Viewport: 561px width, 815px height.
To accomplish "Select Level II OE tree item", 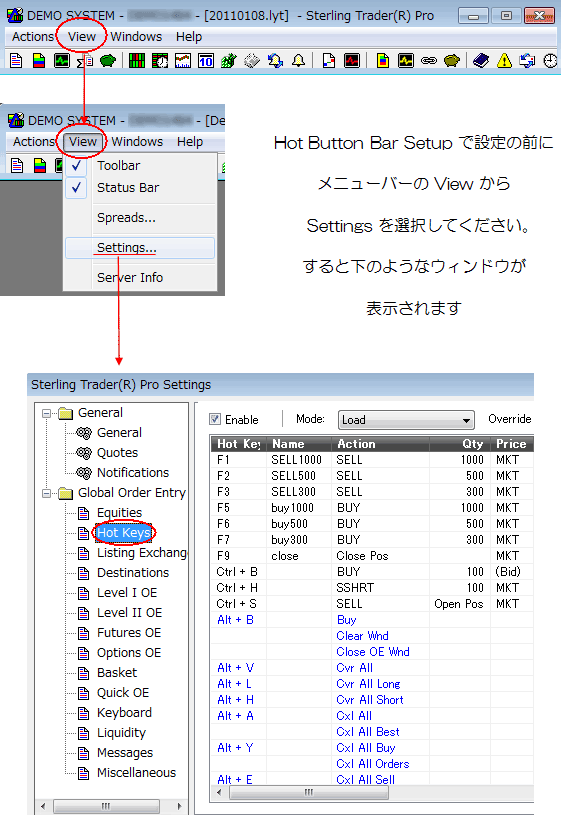I will [x=129, y=613].
